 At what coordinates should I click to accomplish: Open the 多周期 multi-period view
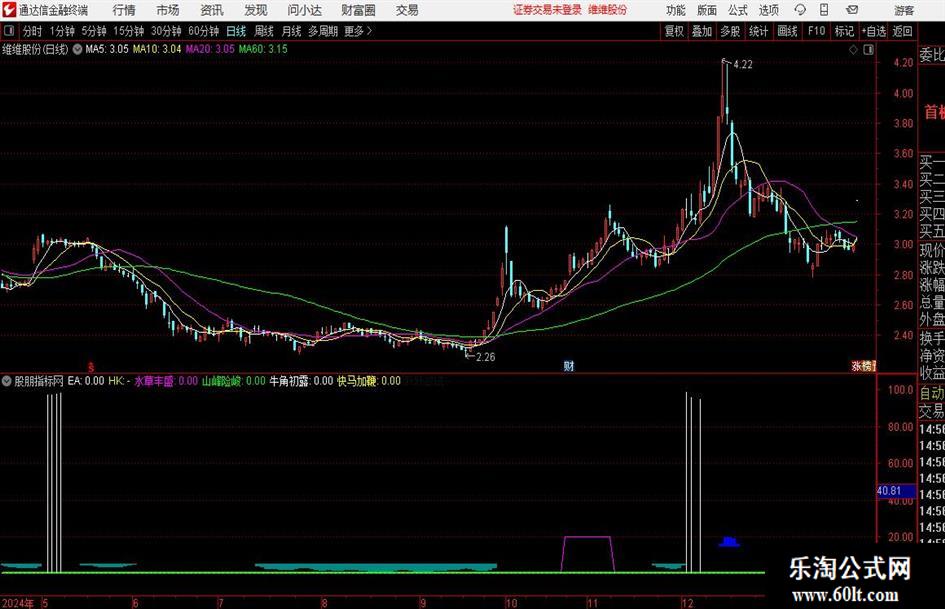tap(322, 31)
